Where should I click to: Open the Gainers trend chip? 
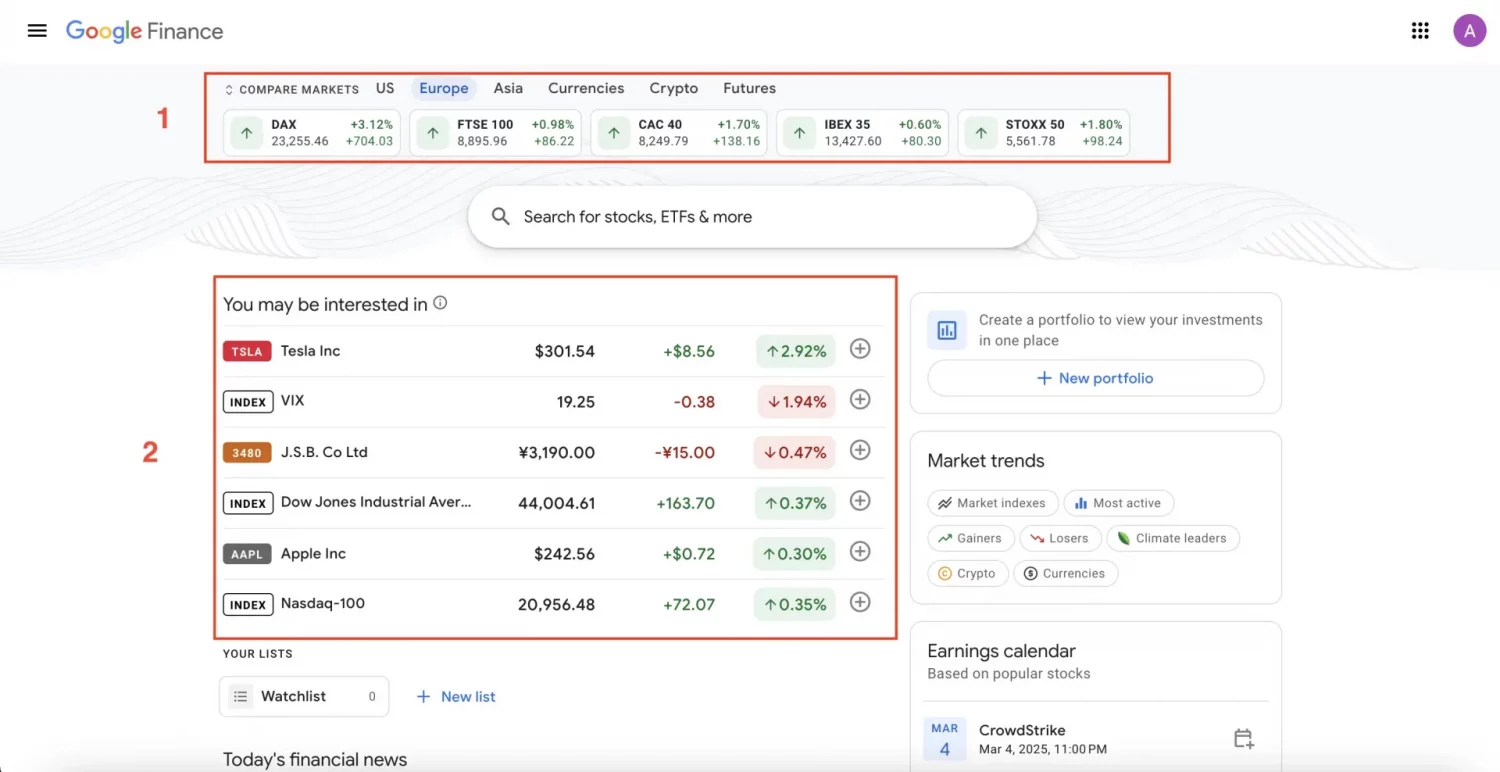[971, 538]
